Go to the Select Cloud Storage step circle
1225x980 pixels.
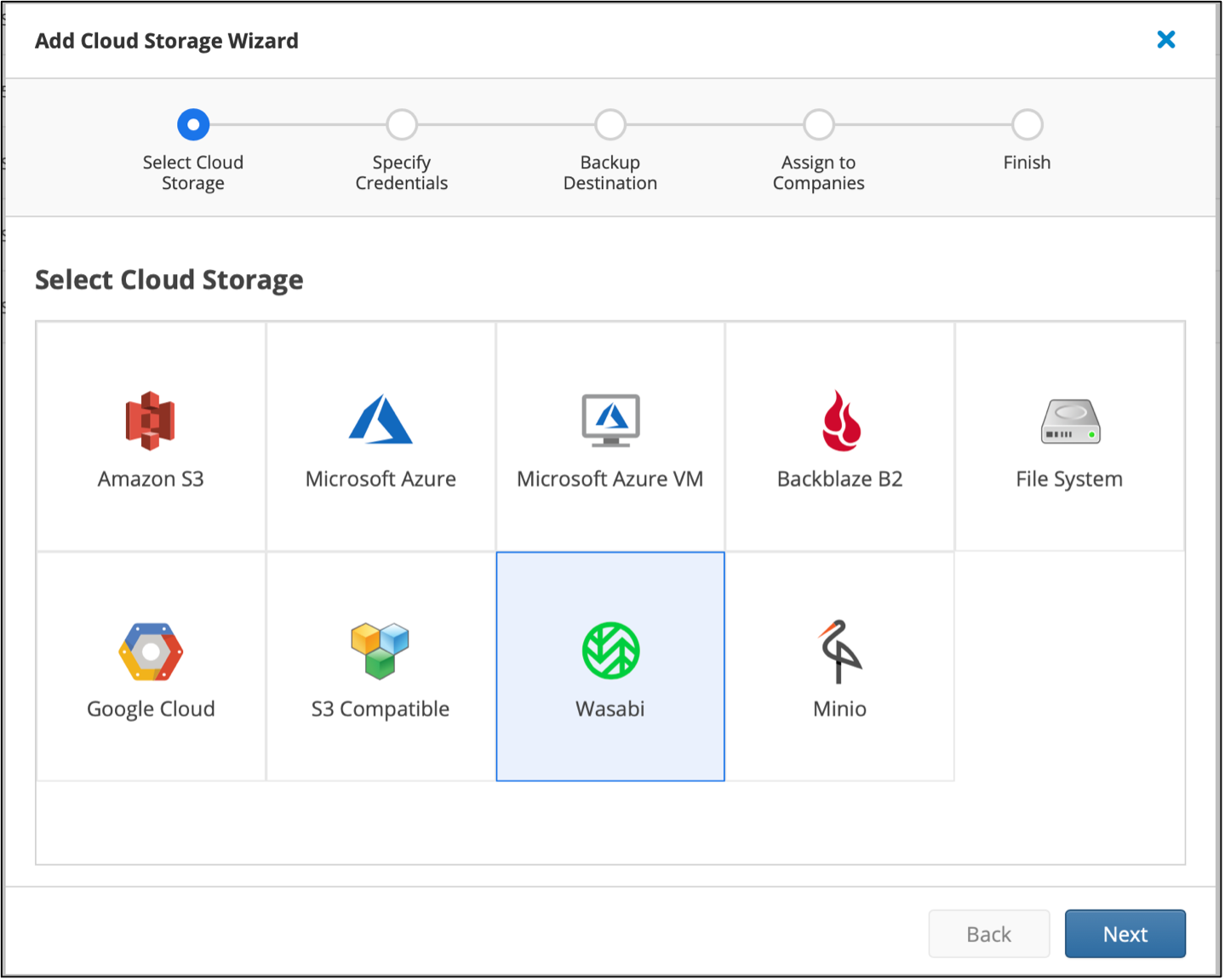(x=193, y=124)
